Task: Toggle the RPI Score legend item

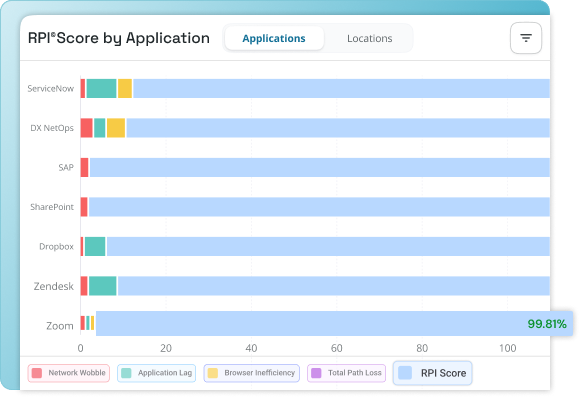Action: coord(432,373)
